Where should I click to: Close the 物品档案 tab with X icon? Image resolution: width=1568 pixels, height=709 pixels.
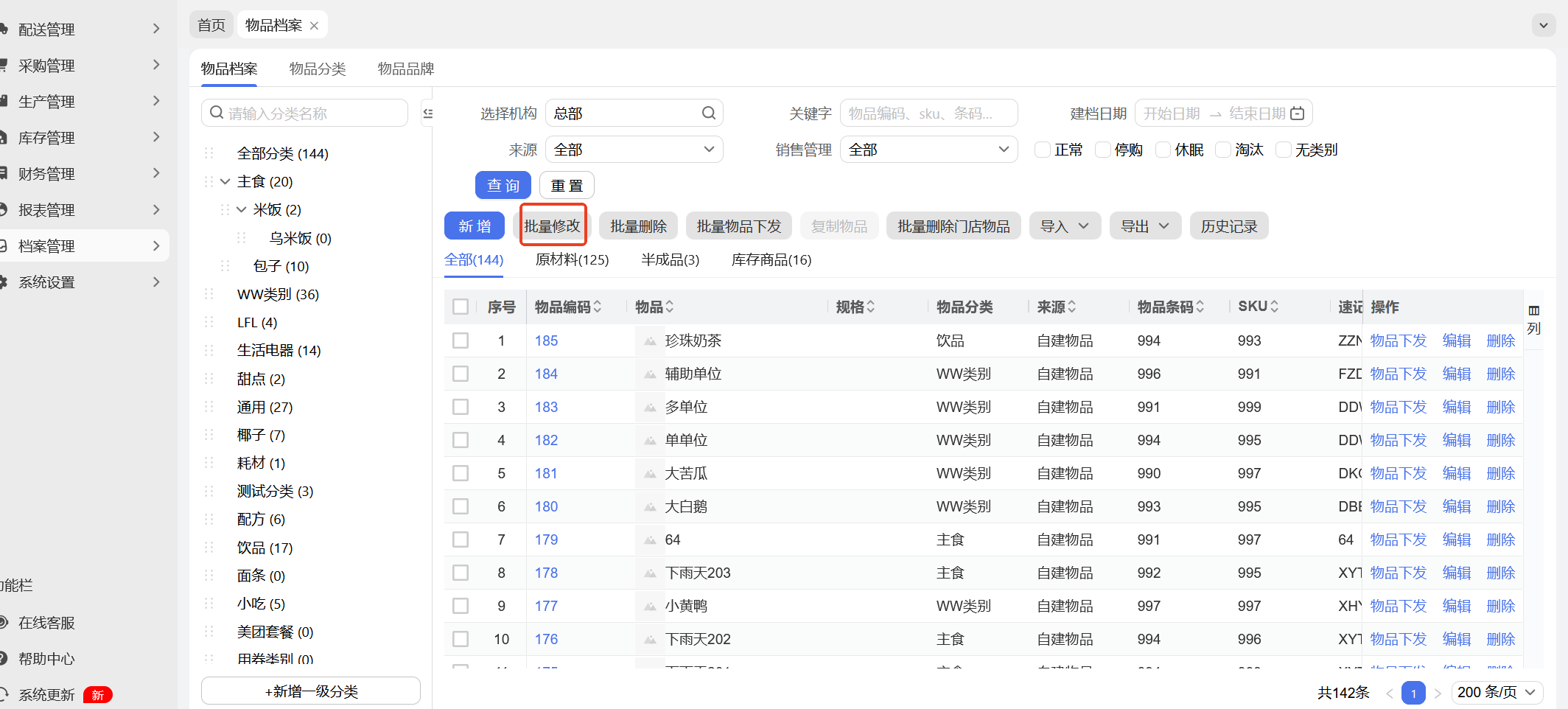pos(315,26)
